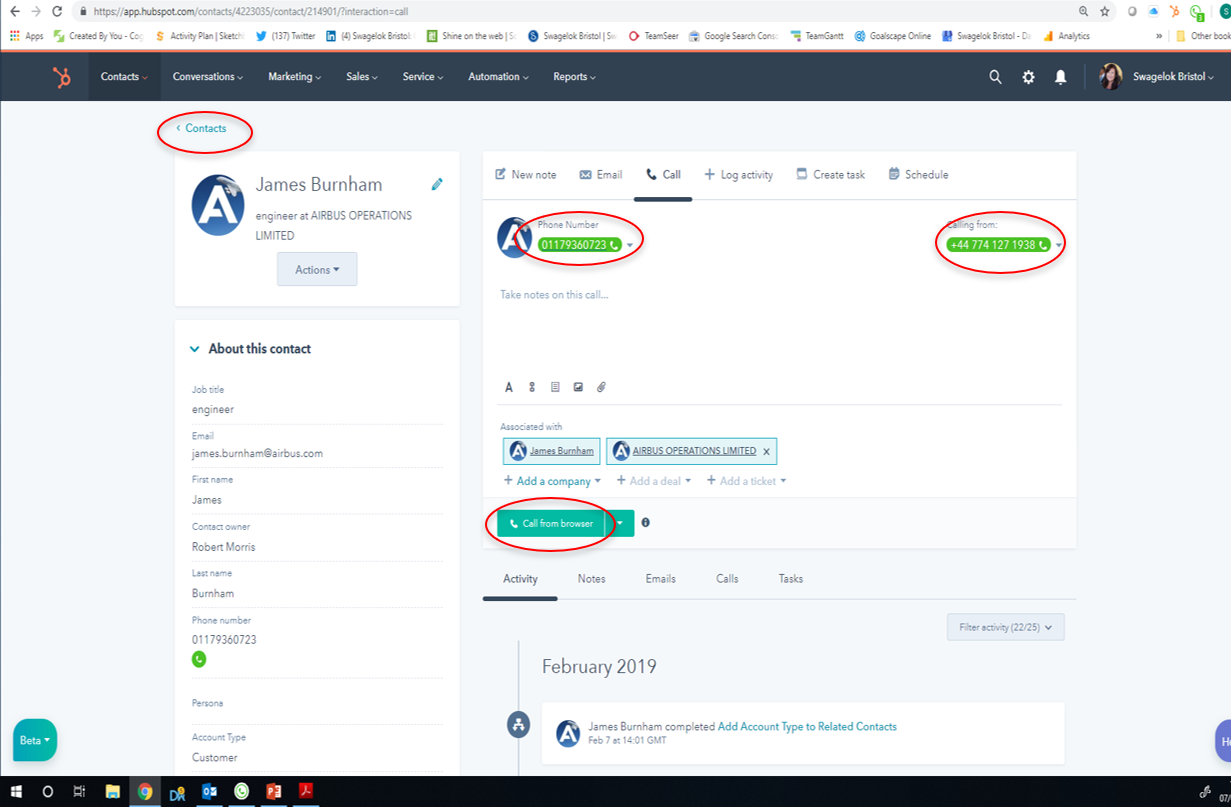Select the Activity timeline tab

520,579
